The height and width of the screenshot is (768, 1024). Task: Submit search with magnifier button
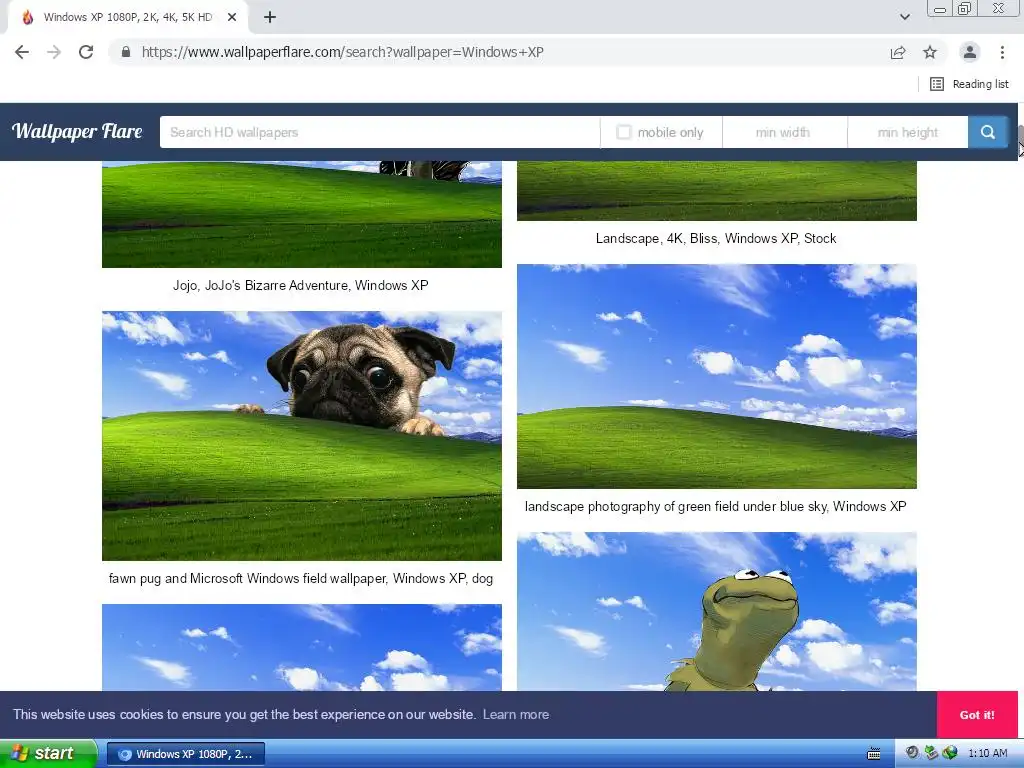coord(987,133)
